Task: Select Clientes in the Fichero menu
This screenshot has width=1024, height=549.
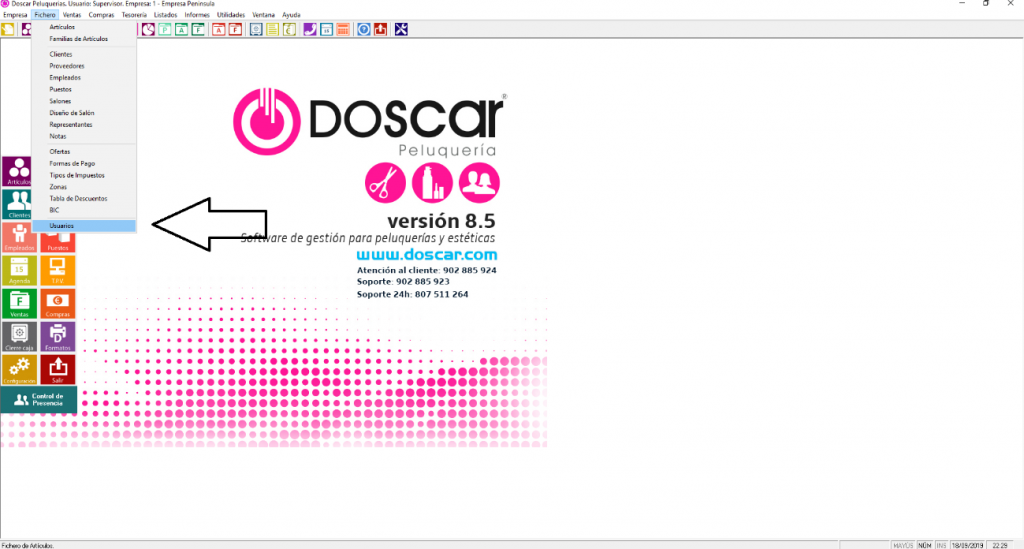Action: point(84,54)
